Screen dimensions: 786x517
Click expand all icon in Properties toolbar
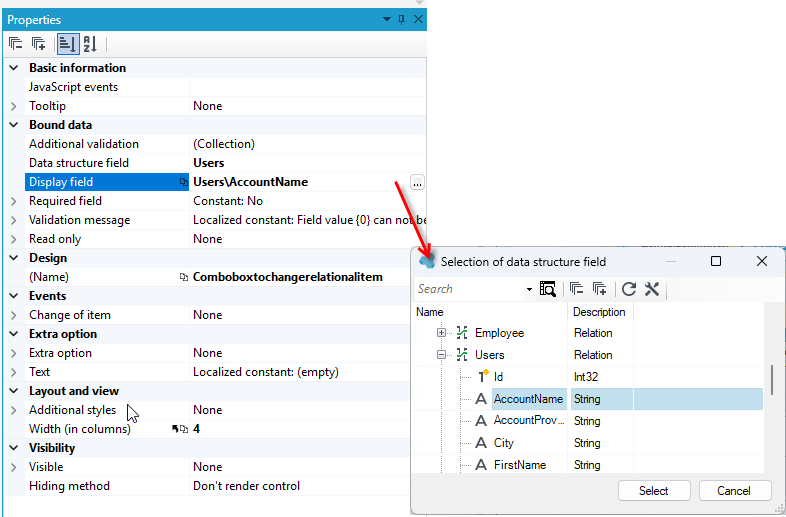39,44
